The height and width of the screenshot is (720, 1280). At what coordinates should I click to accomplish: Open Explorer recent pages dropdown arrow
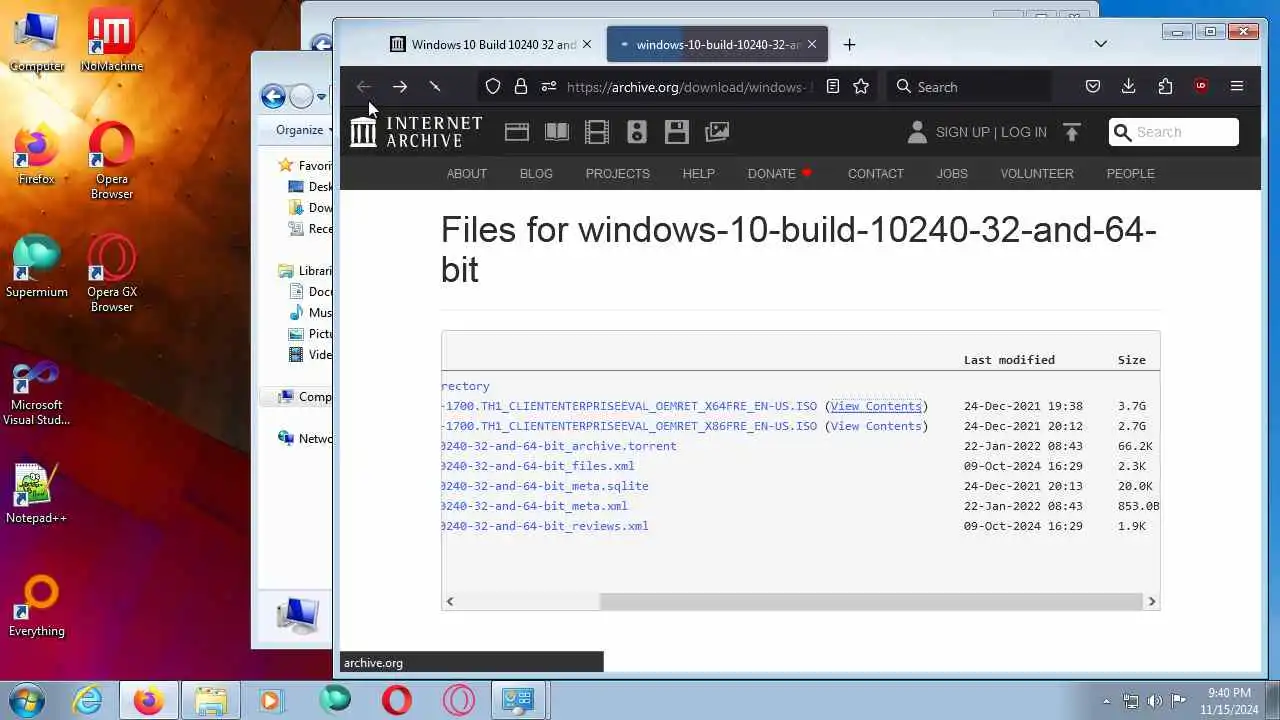(x=321, y=97)
